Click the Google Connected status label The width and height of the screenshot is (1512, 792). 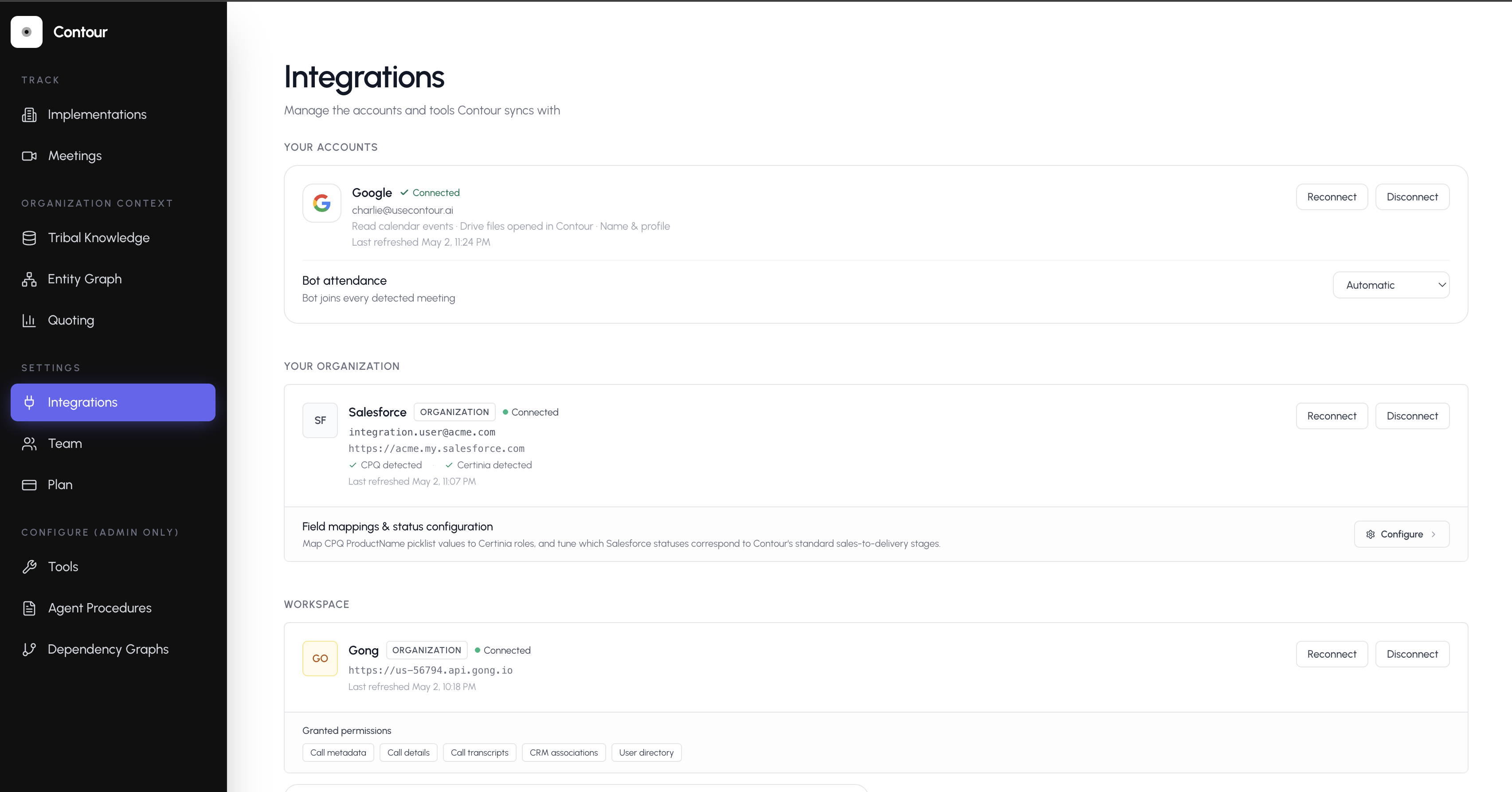point(430,192)
